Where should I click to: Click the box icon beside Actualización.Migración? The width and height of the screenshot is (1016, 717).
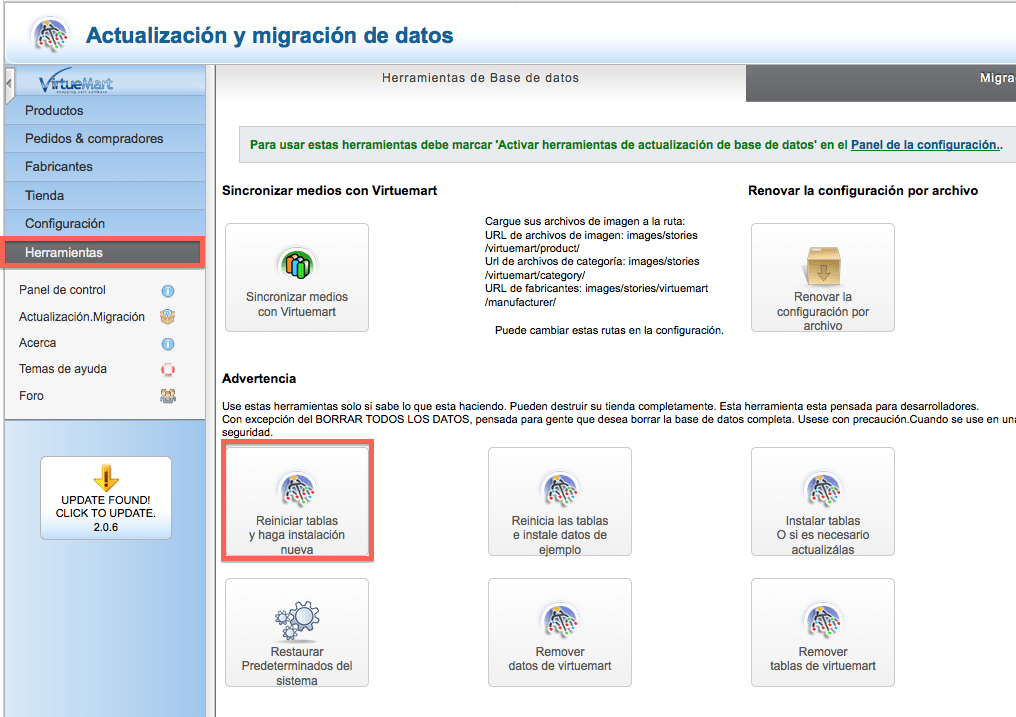[168, 317]
